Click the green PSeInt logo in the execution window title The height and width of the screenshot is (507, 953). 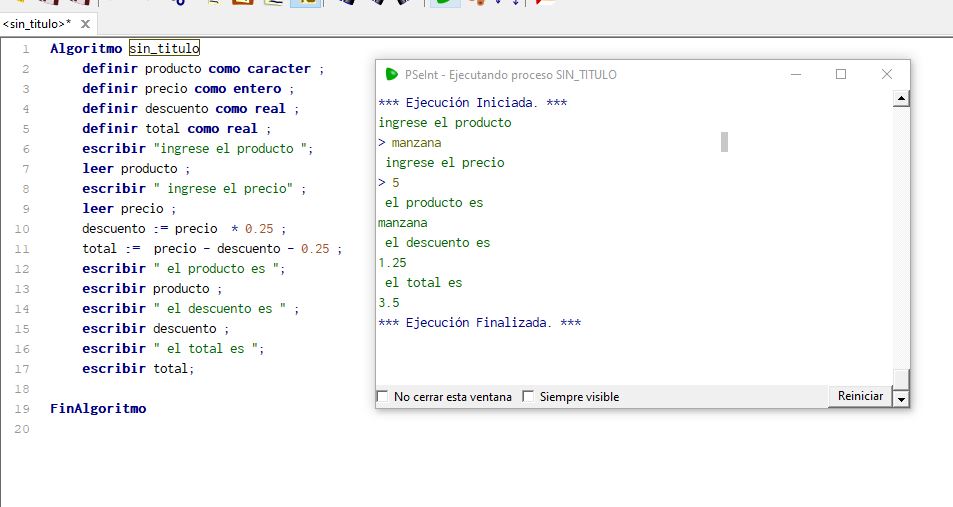tap(391, 74)
